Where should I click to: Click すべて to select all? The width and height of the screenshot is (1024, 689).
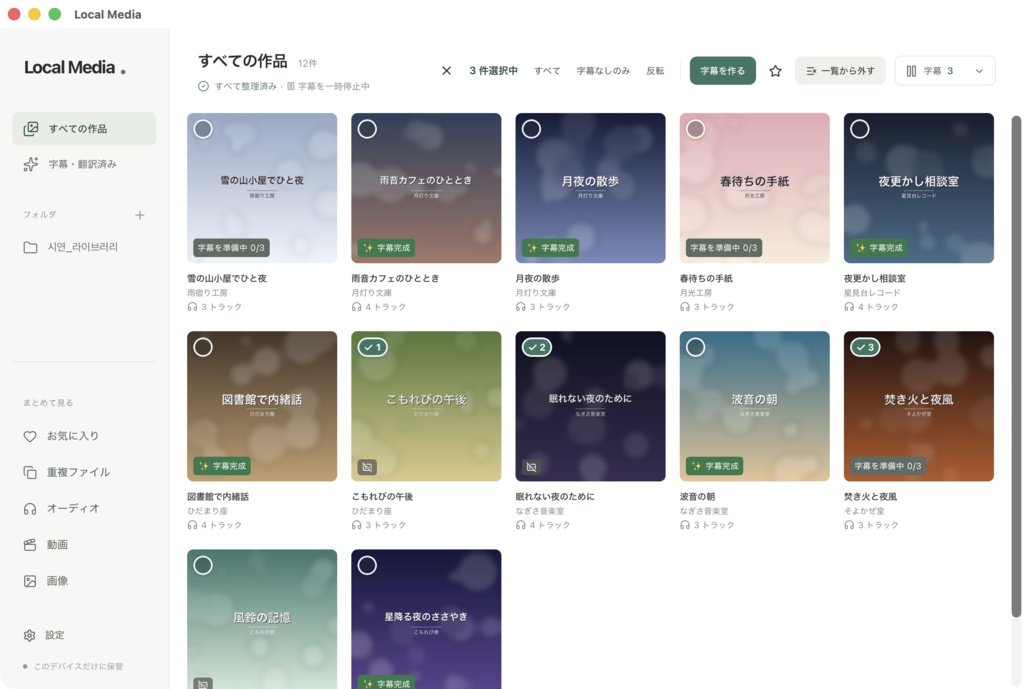547,71
